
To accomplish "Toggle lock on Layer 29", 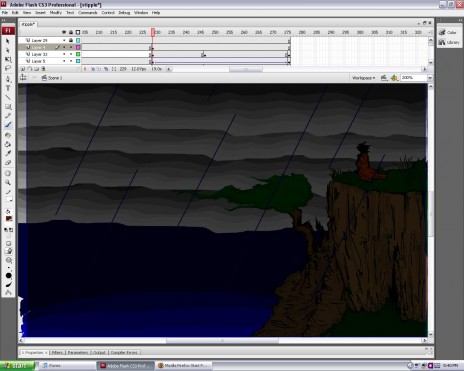I will [71, 40].
